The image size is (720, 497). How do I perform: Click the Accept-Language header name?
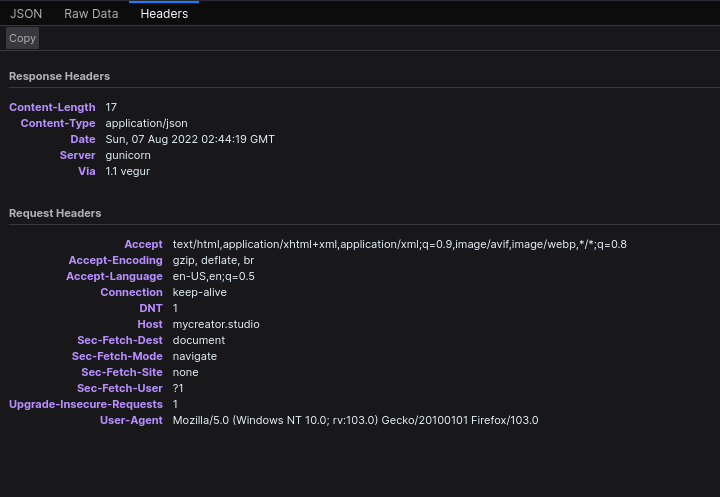tap(114, 277)
